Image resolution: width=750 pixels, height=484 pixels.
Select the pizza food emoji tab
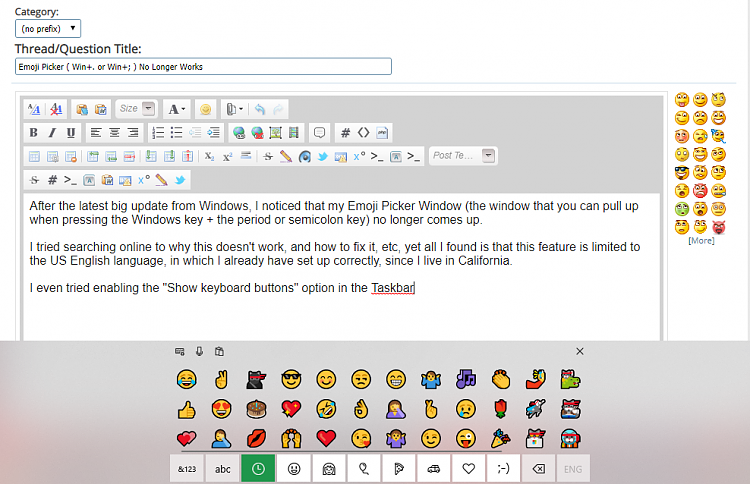coord(399,469)
